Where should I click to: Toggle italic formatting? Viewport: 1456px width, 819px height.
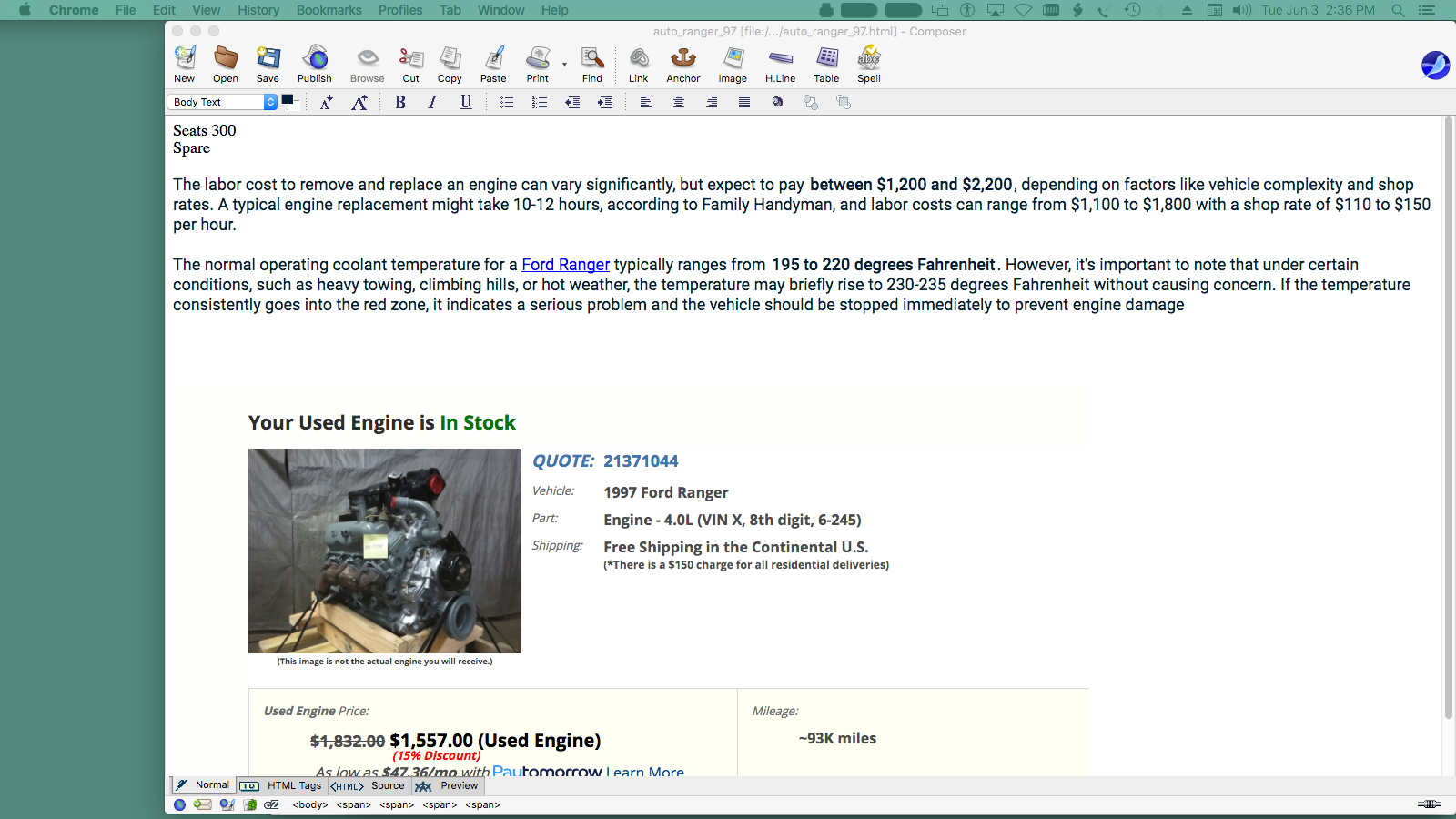pos(432,102)
